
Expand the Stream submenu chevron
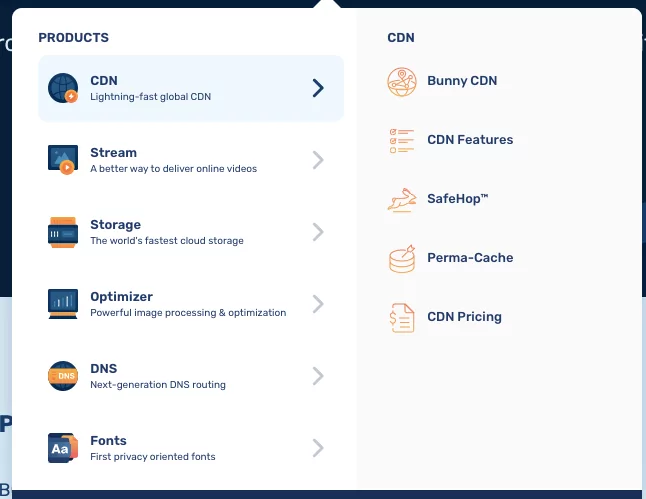click(318, 160)
